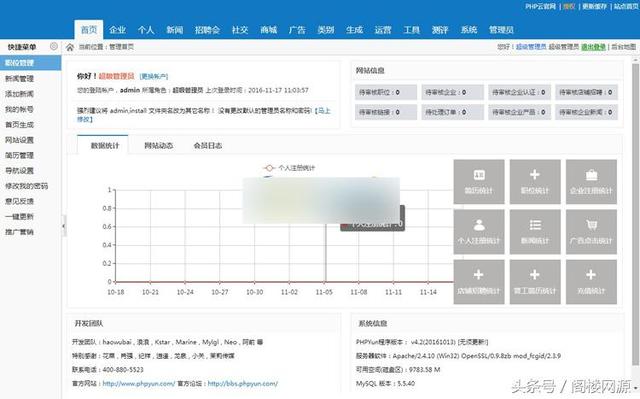Select 推广营销 in the quick menu
The height and width of the screenshot is (399, 640).
(19, 232)
